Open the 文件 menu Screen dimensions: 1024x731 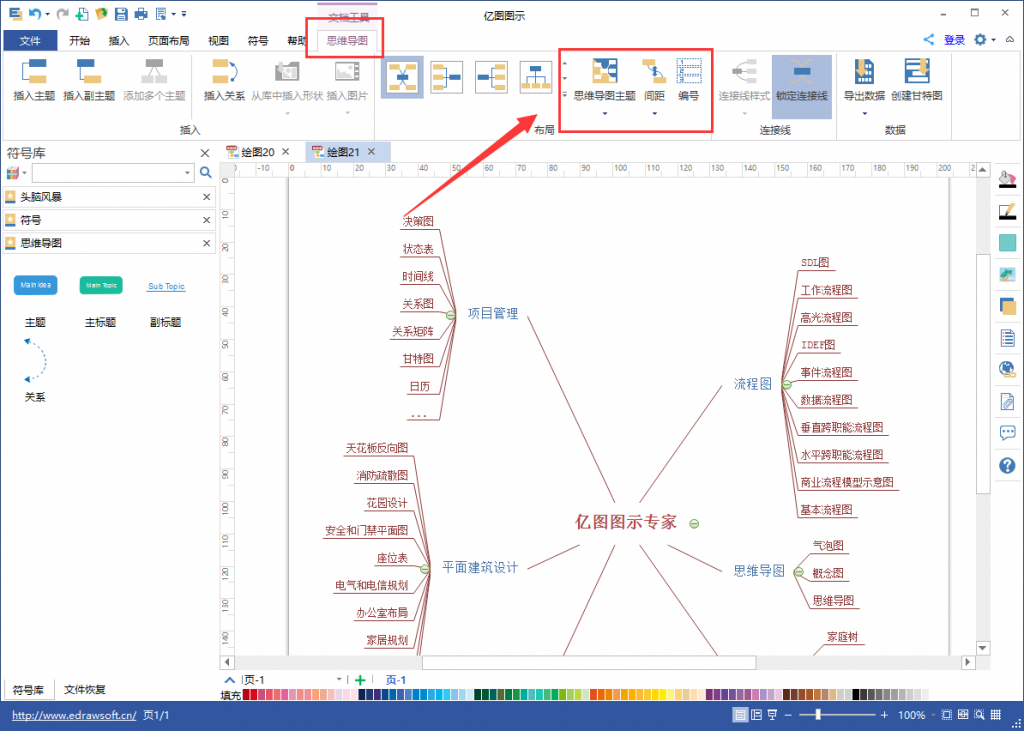(x=30, y=41)
